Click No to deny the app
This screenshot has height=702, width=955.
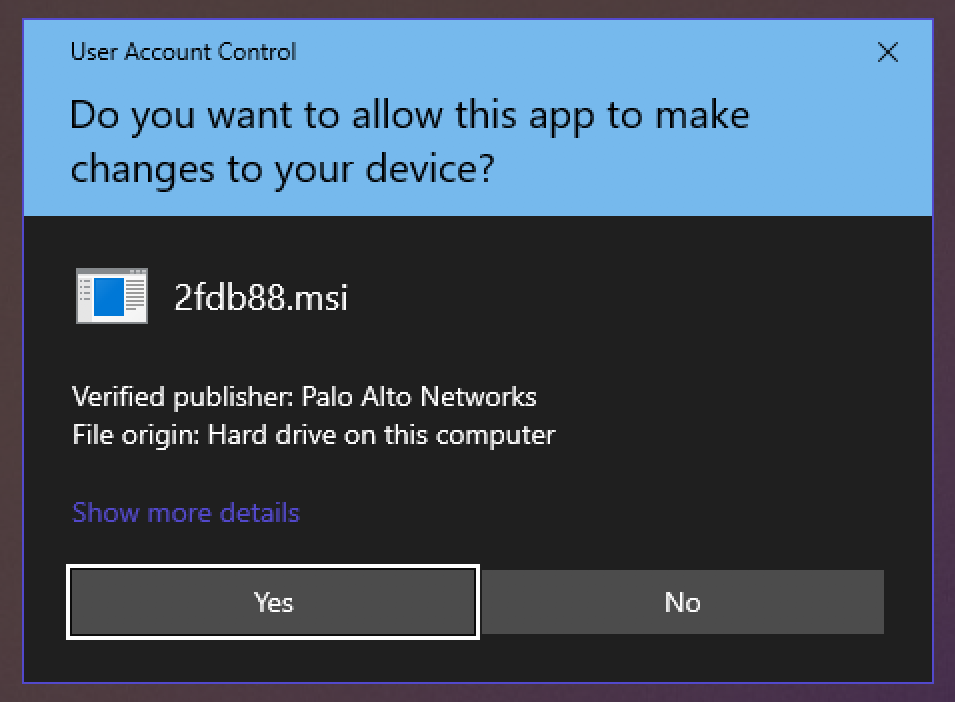tap(682, 602)
